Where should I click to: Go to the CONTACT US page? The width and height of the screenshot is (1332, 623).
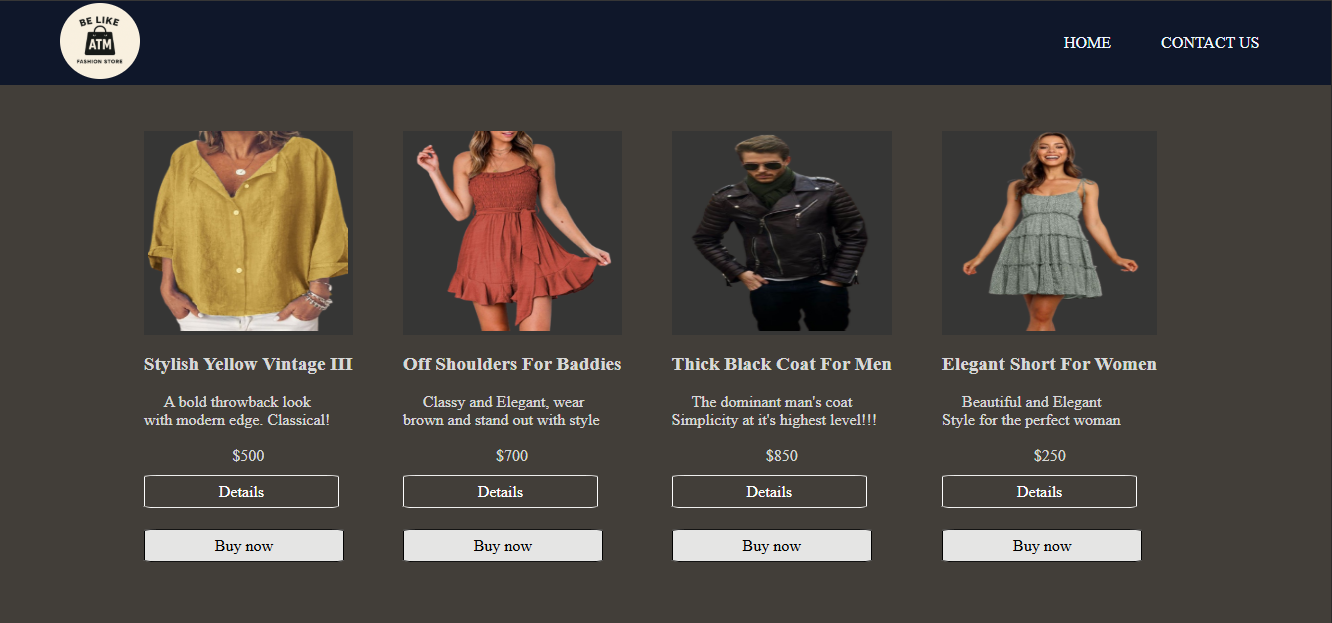point(1210,43)
